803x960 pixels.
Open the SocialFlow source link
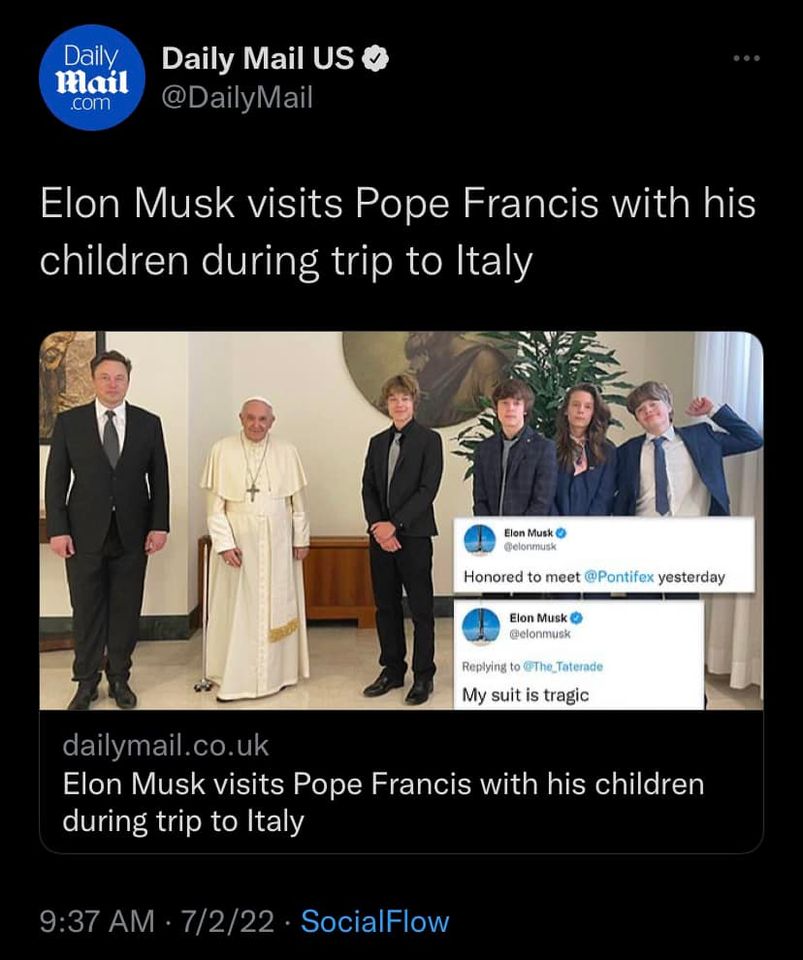375,921
